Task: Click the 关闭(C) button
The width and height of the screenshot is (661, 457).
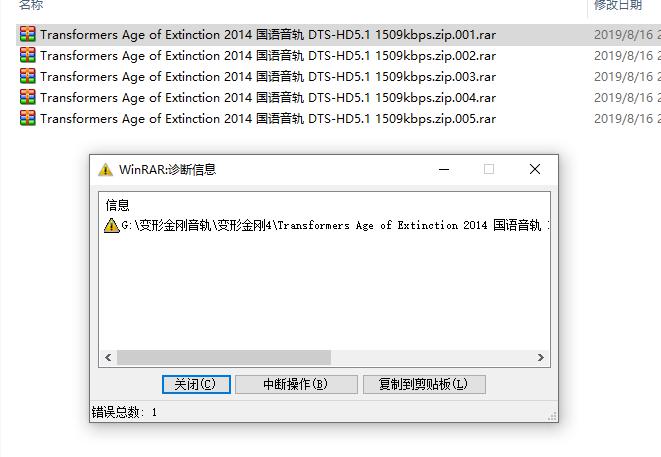Action: pyautogui.click(x=196, y=384)
